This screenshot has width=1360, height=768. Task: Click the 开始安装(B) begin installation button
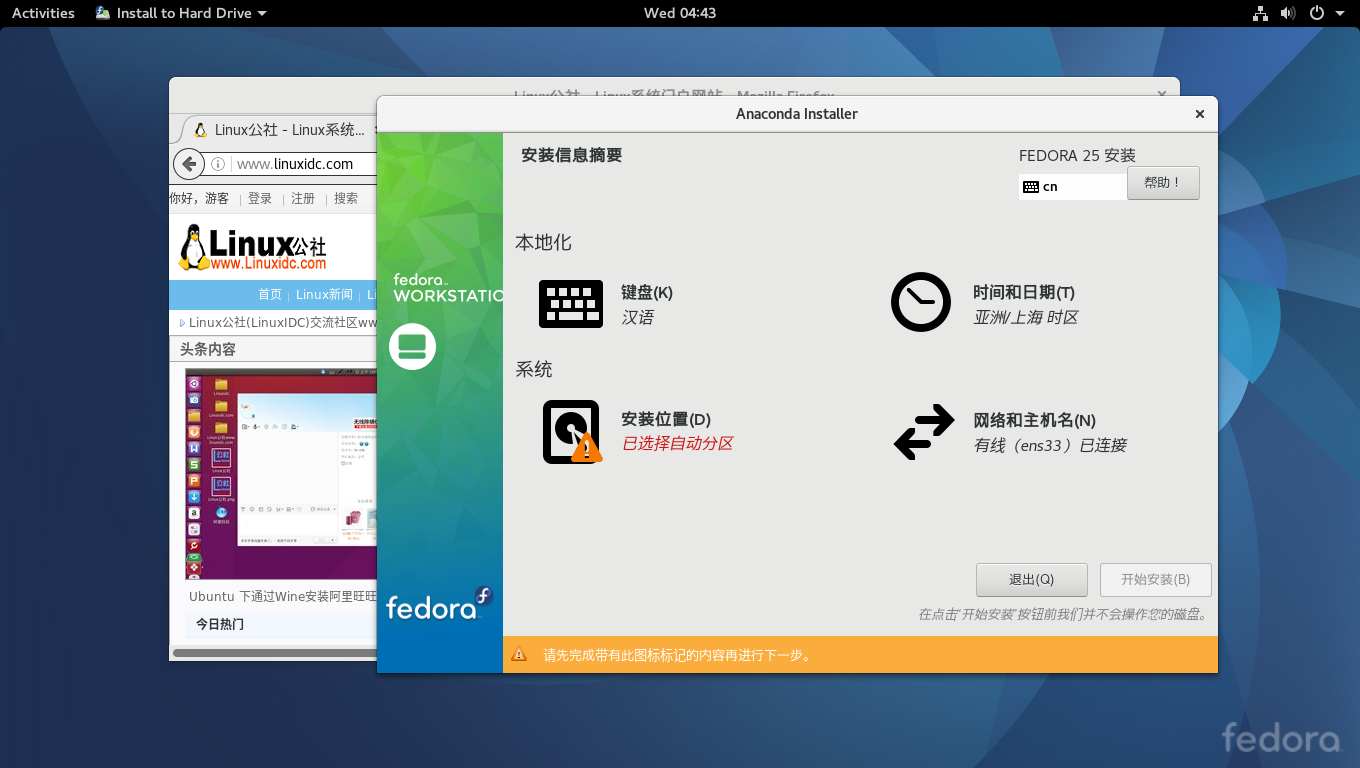tap(1155, 580)
